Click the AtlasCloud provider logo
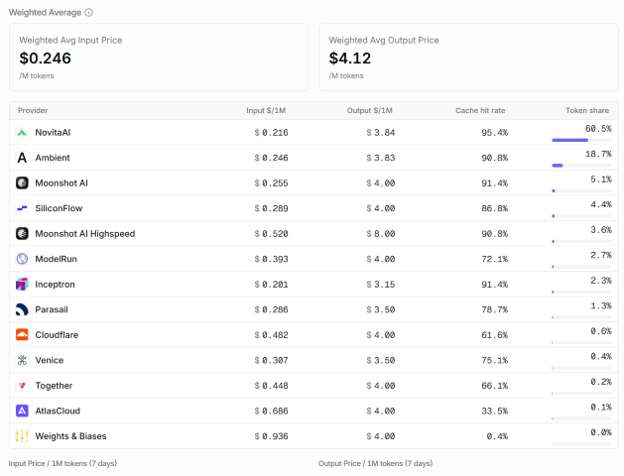Screen dimensions: 624x476 pyautogui.click(x=22, y=411)
